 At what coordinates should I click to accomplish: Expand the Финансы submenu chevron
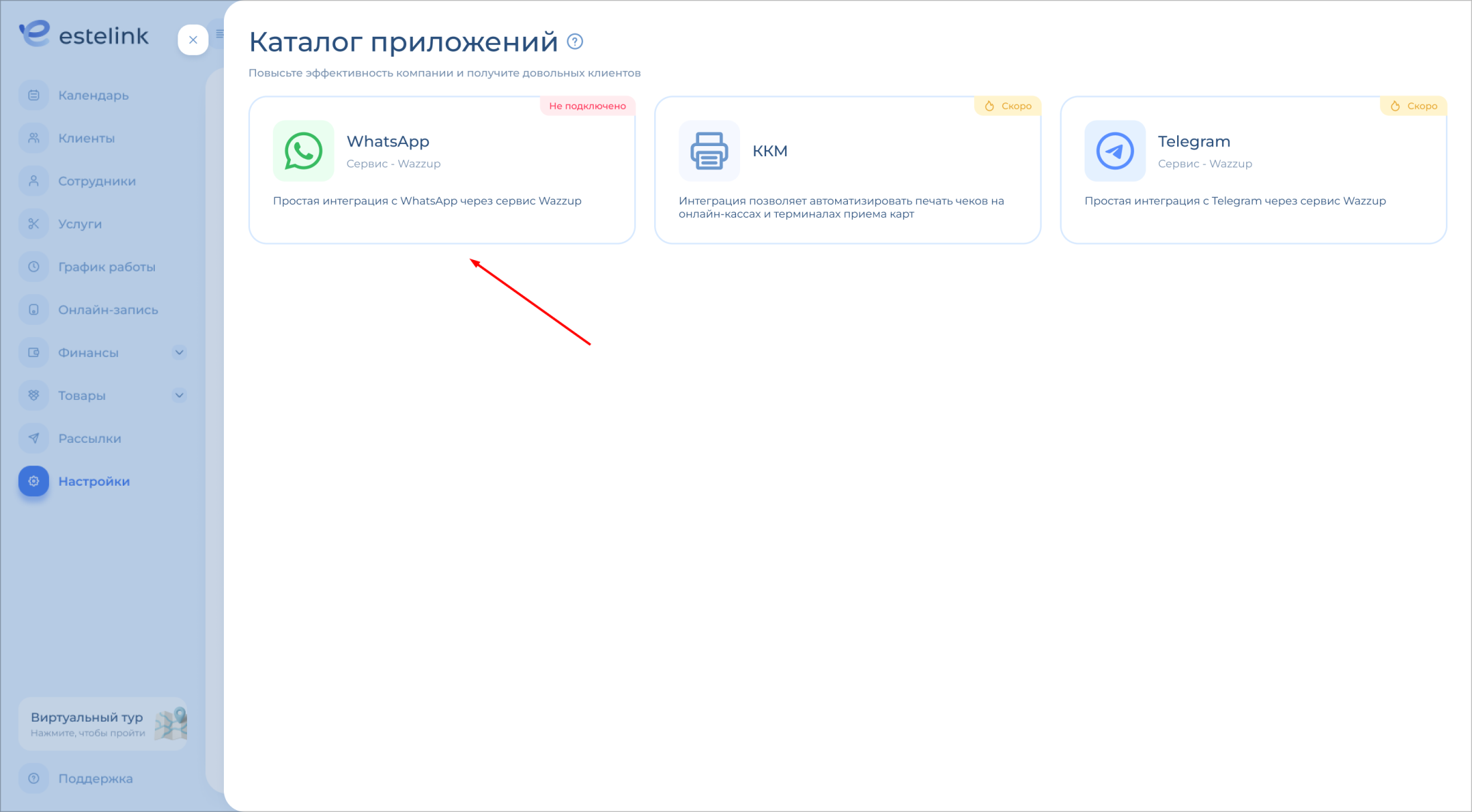(179, 352)
